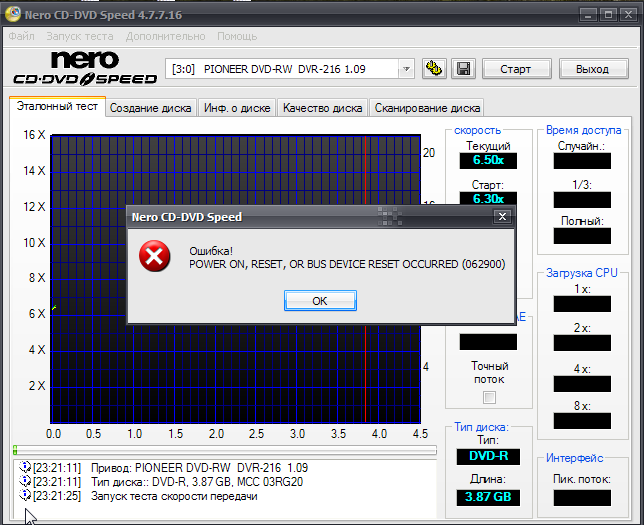
Task: Click the save floppy disk icon
Action: point(463,69)
